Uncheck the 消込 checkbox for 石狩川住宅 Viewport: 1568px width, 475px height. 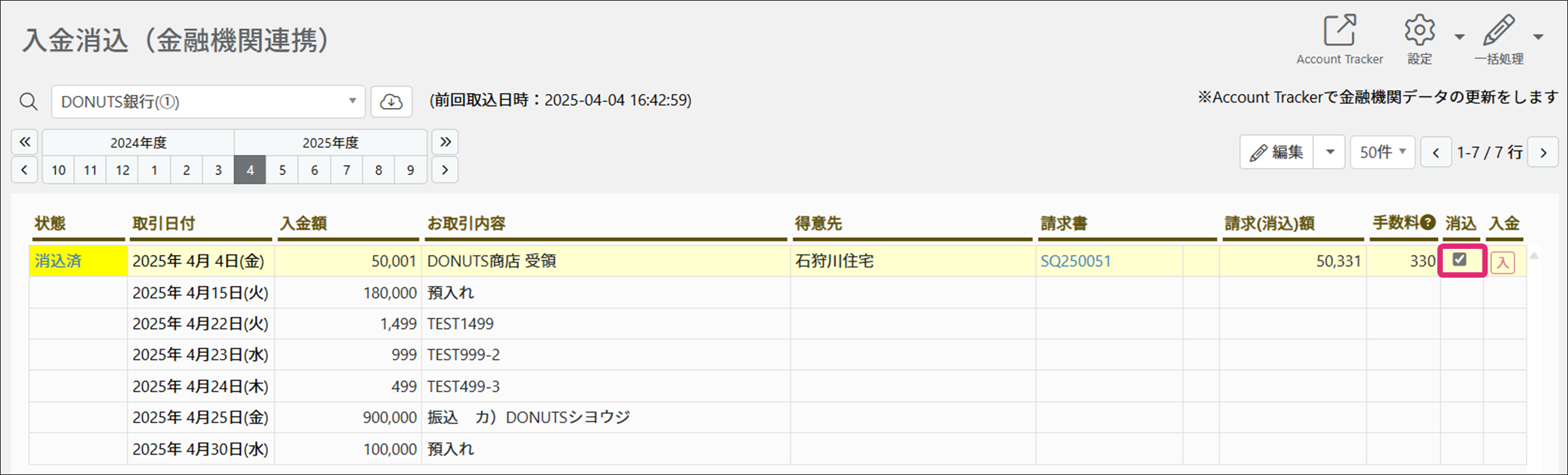1459,260
